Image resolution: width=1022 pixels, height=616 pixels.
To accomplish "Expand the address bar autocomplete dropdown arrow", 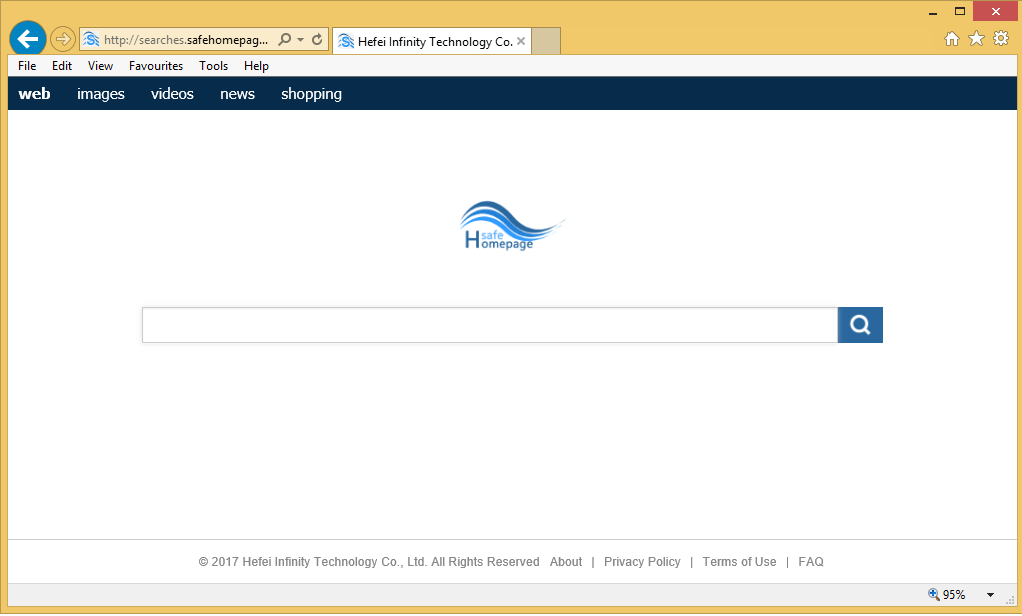I will coord(301,40).
